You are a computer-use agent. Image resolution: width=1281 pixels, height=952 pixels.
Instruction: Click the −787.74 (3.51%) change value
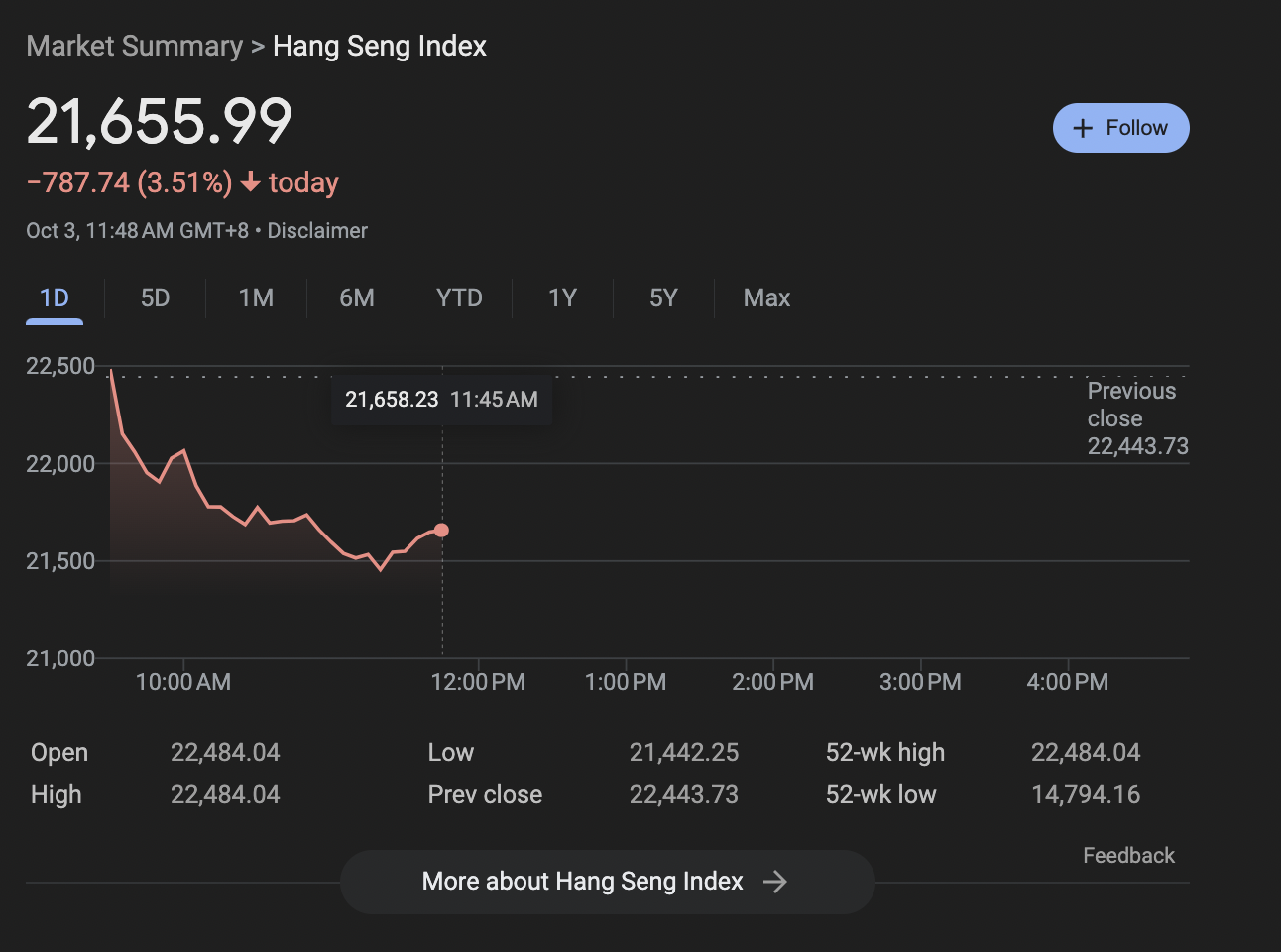click(x=129, y=182)
